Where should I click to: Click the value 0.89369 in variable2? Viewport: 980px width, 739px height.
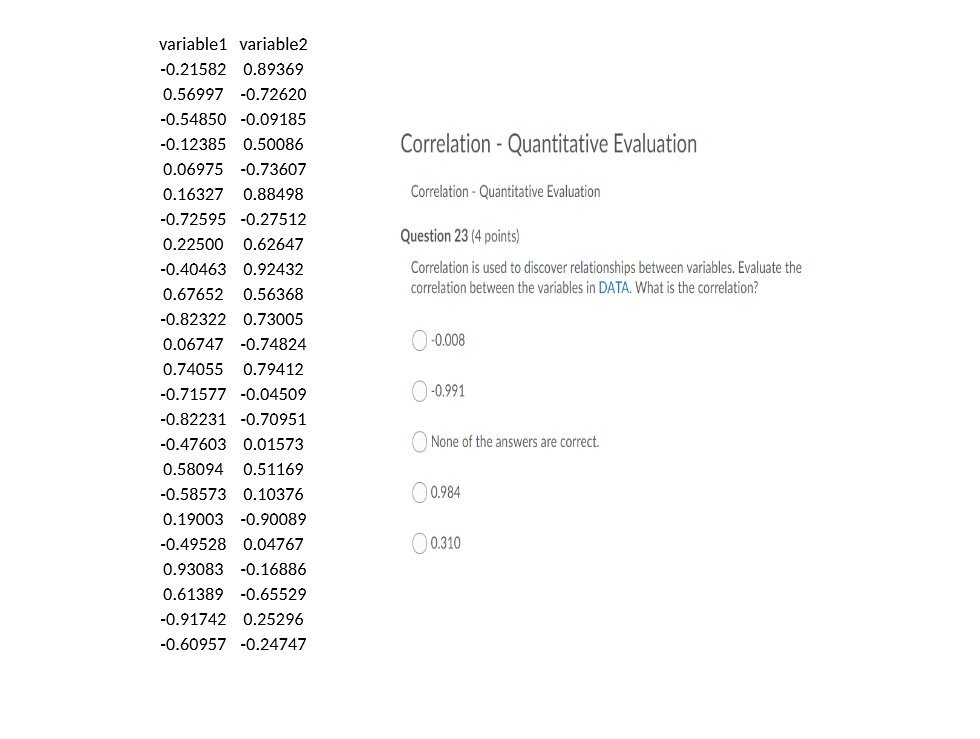pos(274,69)
